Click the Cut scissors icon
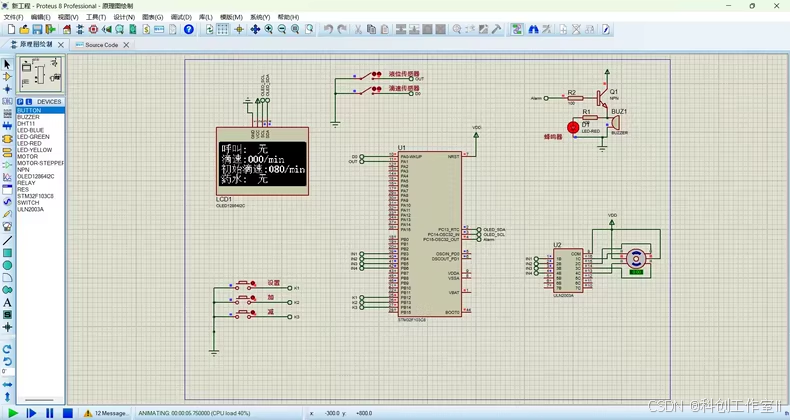The width and height of the screenshot is (790, 420). pos(358,30)
